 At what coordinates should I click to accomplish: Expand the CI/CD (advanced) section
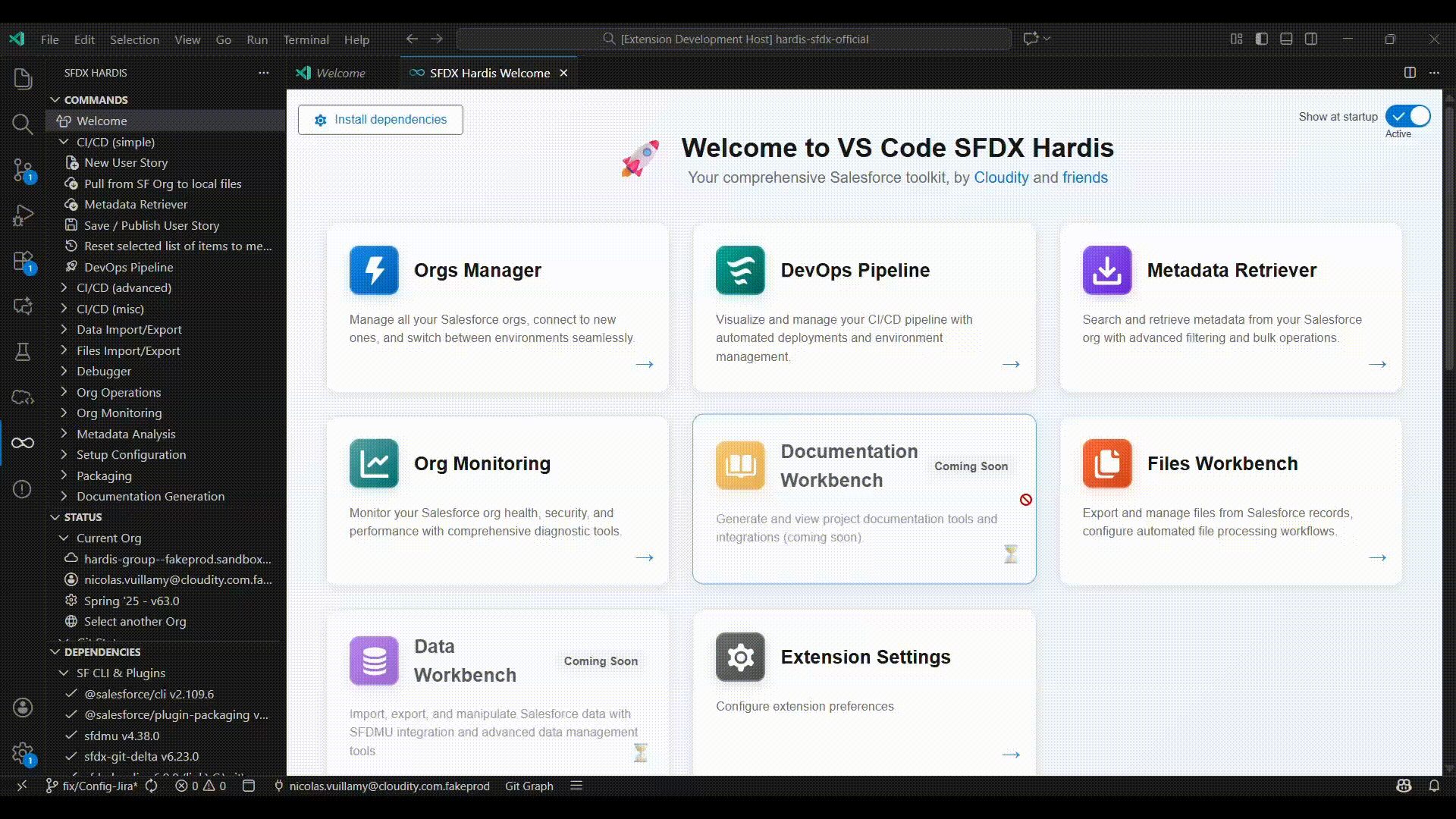click(124, 287)
